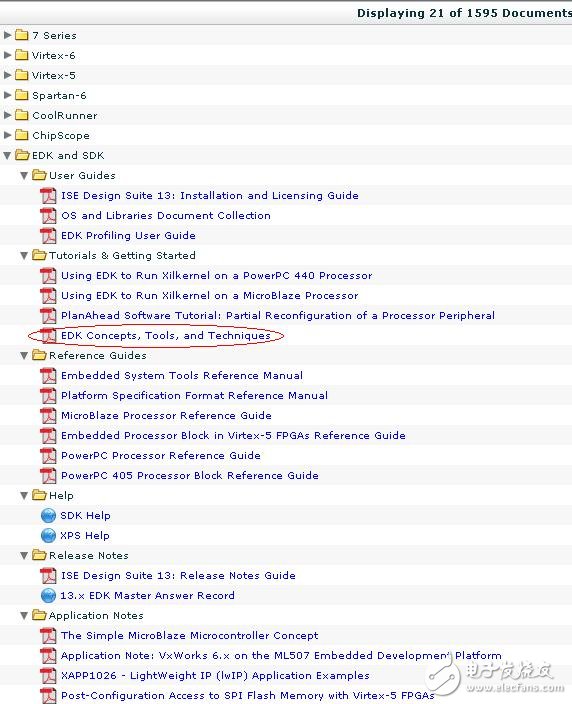Click the Spartan-6 folder icon
Viewport: 572px width, 704px height.
(22, 95)
